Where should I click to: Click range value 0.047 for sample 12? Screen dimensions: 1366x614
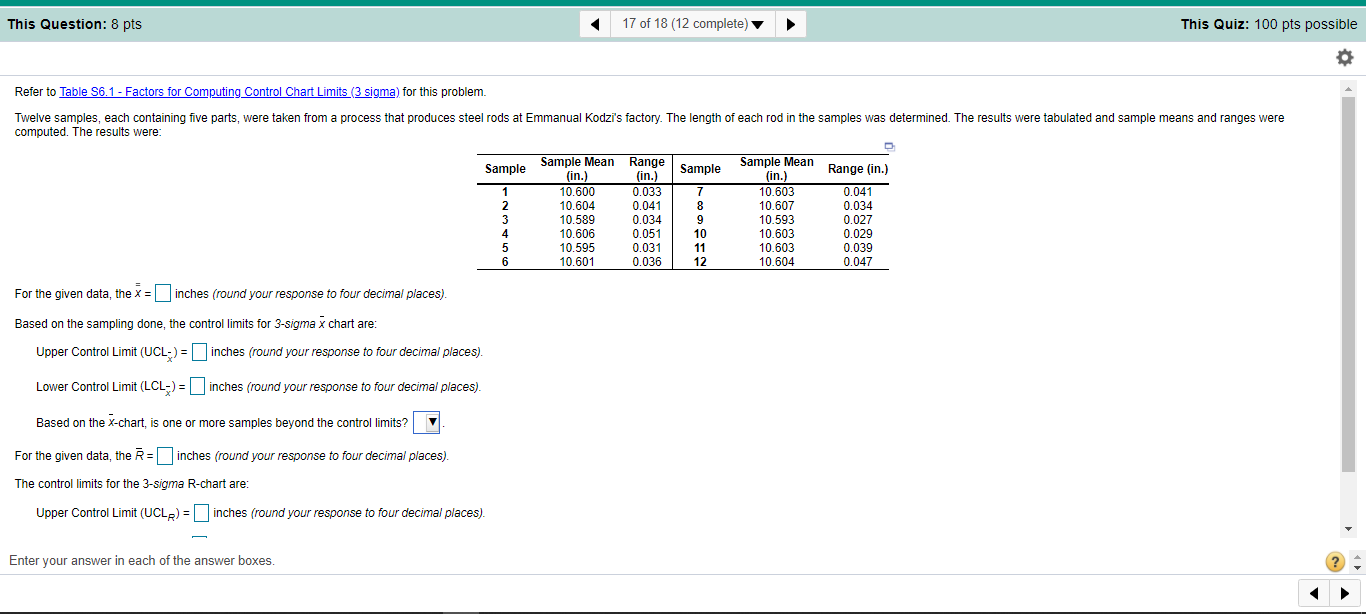click(858, 262)
